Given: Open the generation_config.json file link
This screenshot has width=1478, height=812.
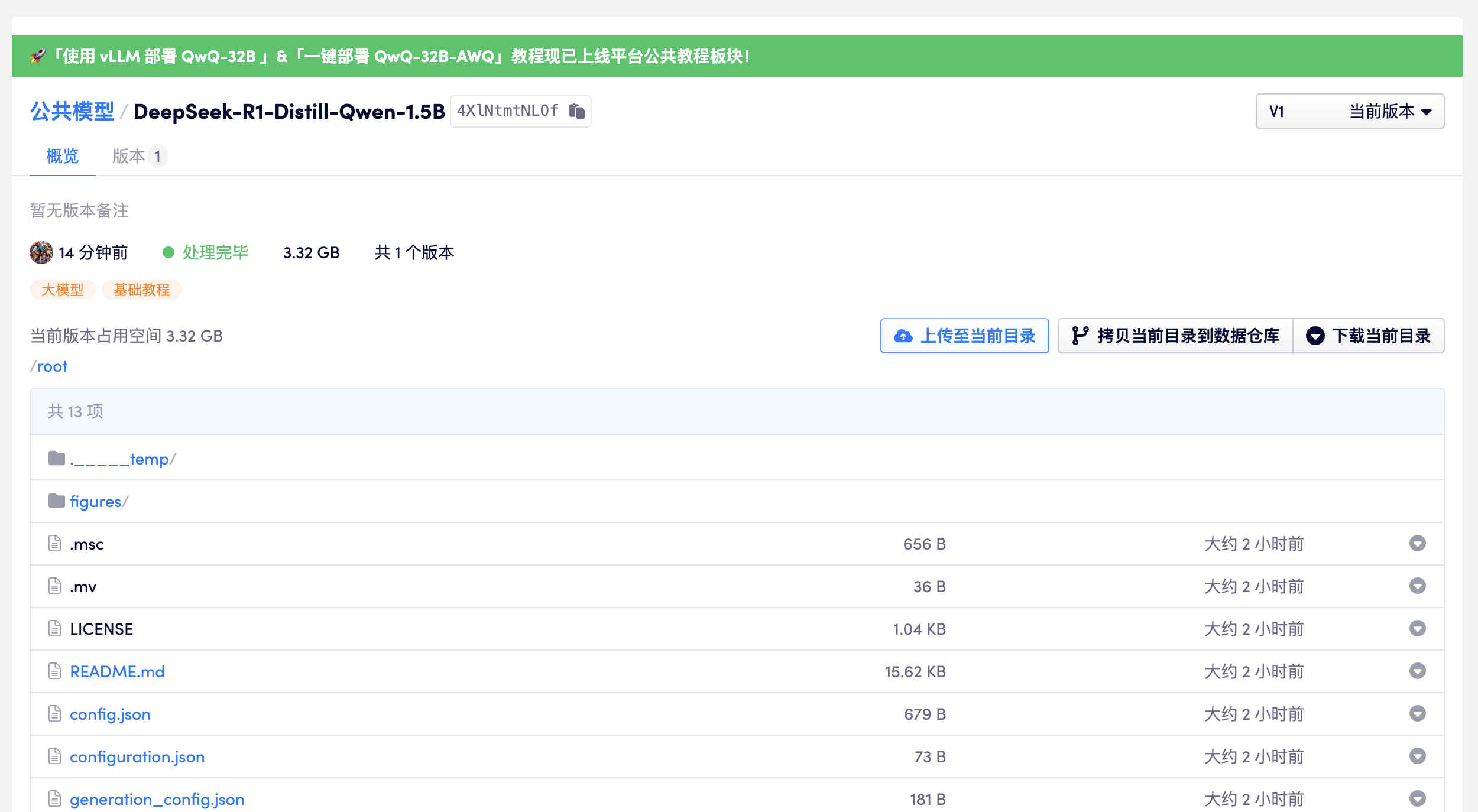Looking at the screenshot, I should pyautogui.click(x=157, y=799).
